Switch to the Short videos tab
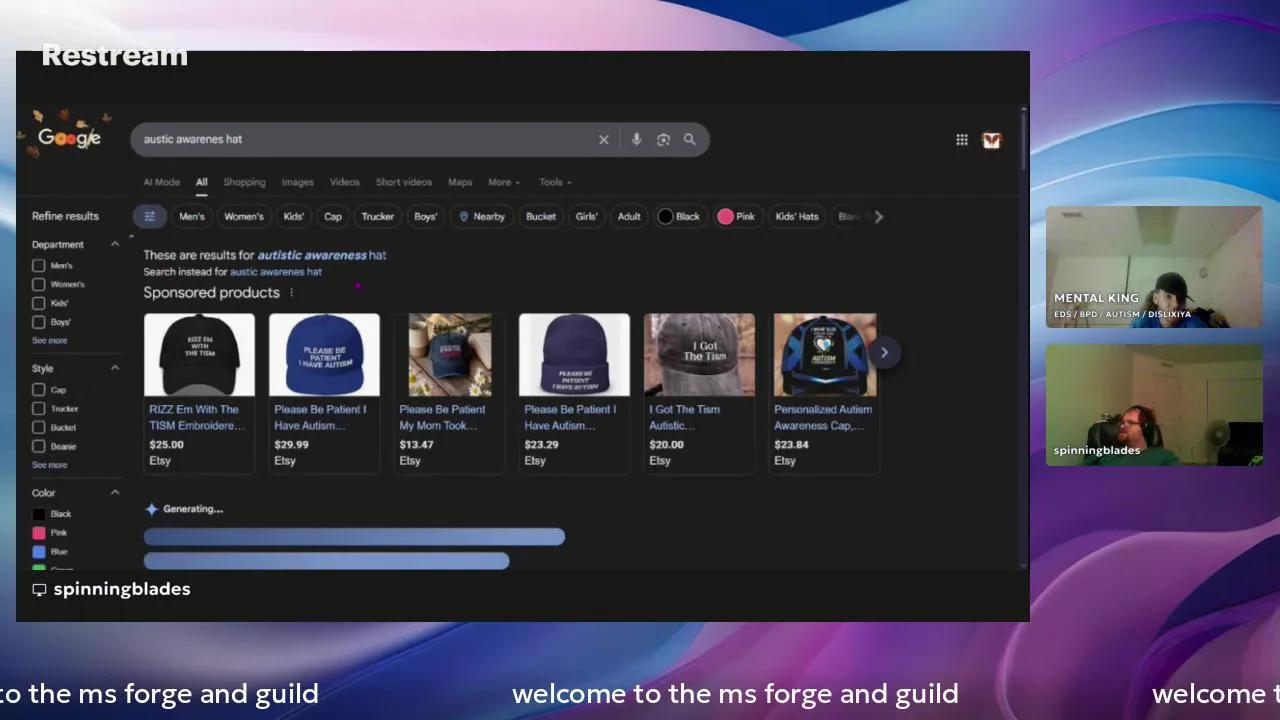1280x720 pixels. [404, 182]
